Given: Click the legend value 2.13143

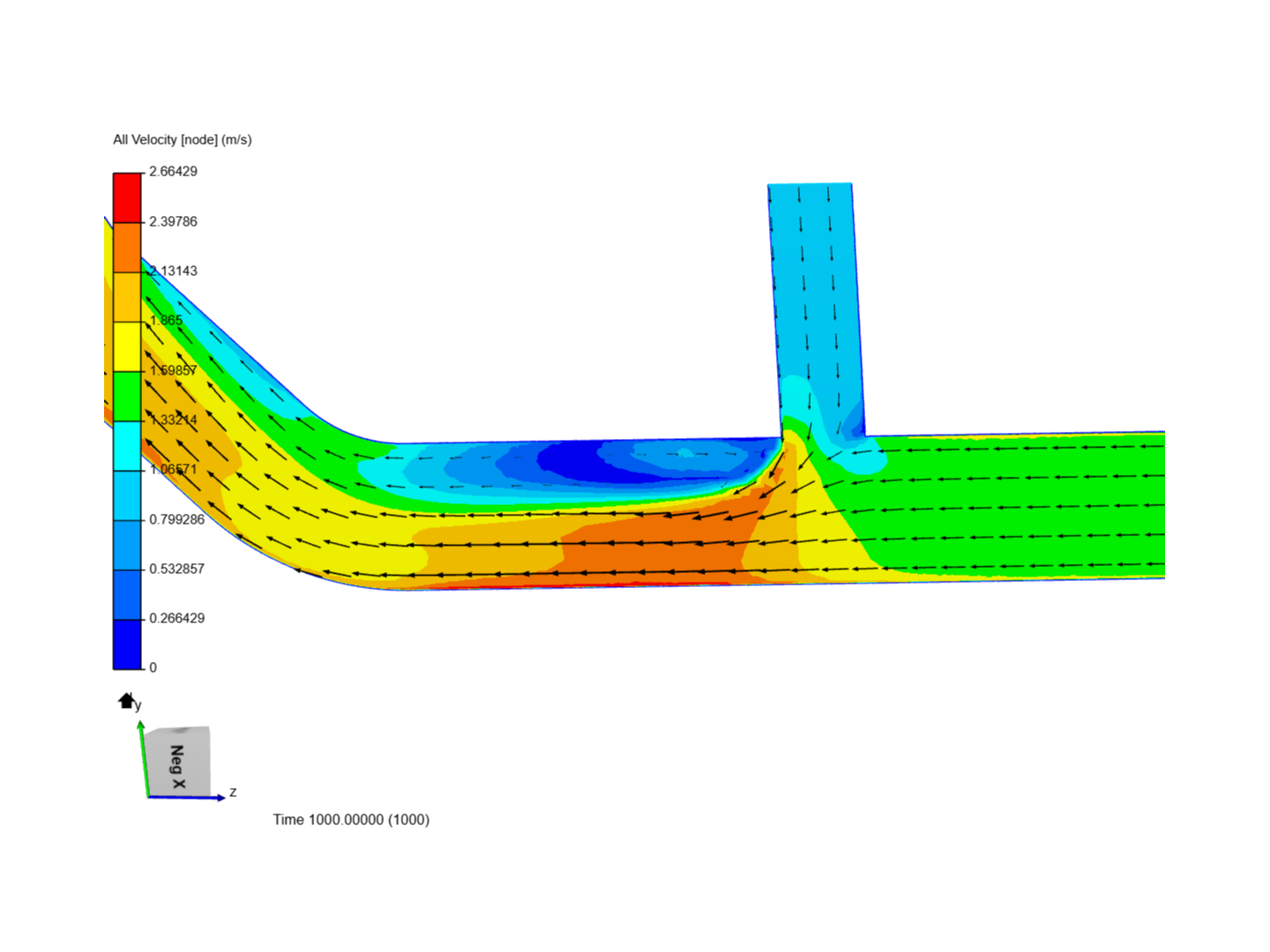Looking at the screenshot, I should point(173,271).
